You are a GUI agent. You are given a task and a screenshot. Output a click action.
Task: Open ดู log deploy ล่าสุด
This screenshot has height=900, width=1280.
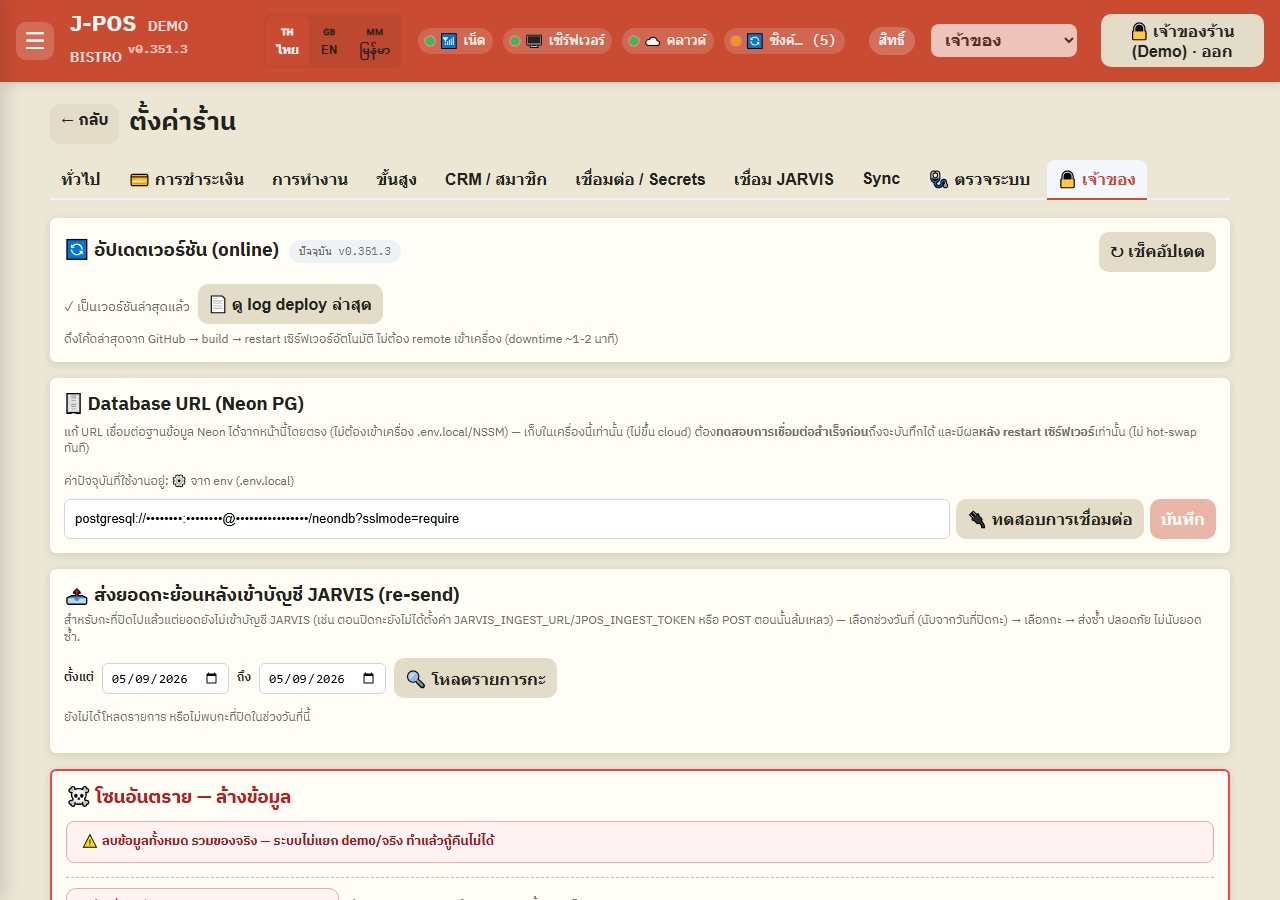point(290,304)
